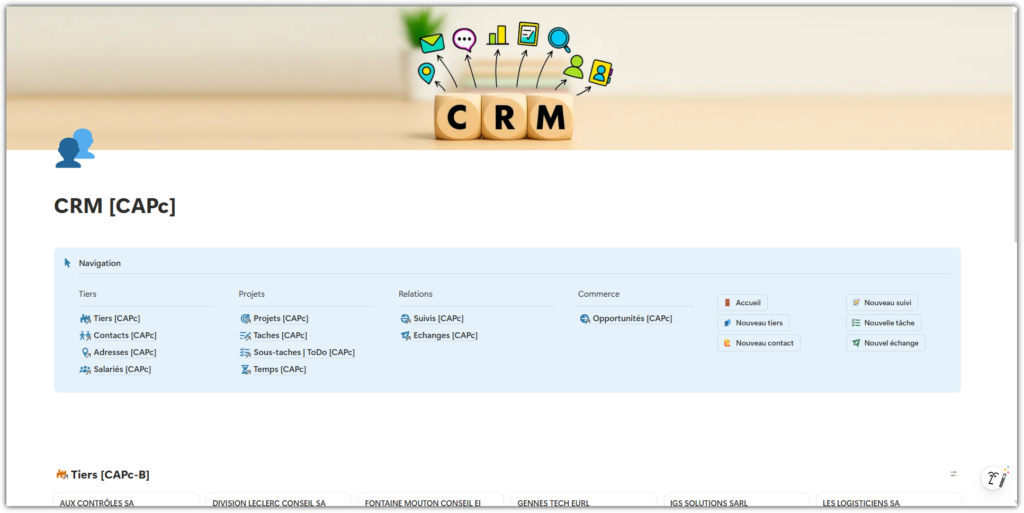Click the cursor icon beside Navigation

67,263
